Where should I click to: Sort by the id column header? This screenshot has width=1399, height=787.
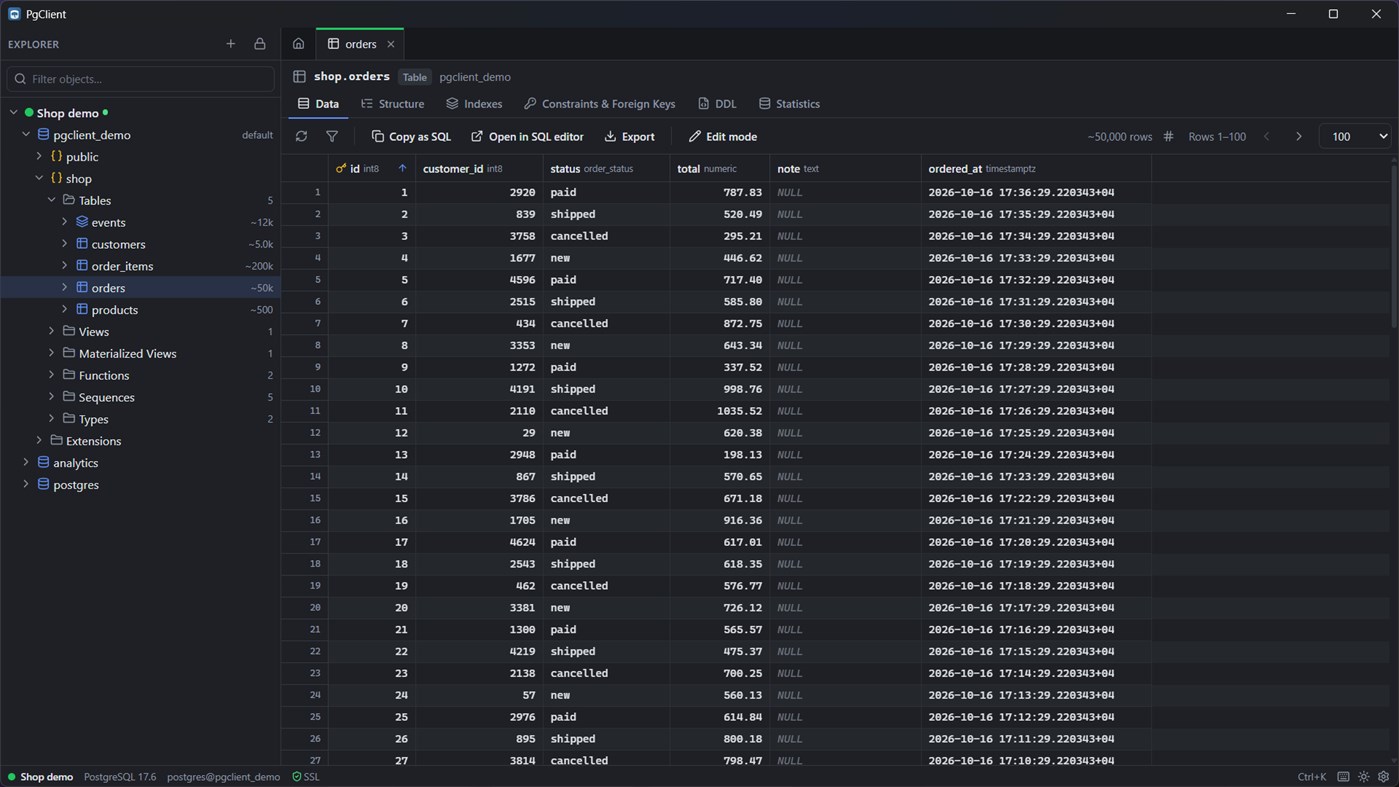point(372,169)
